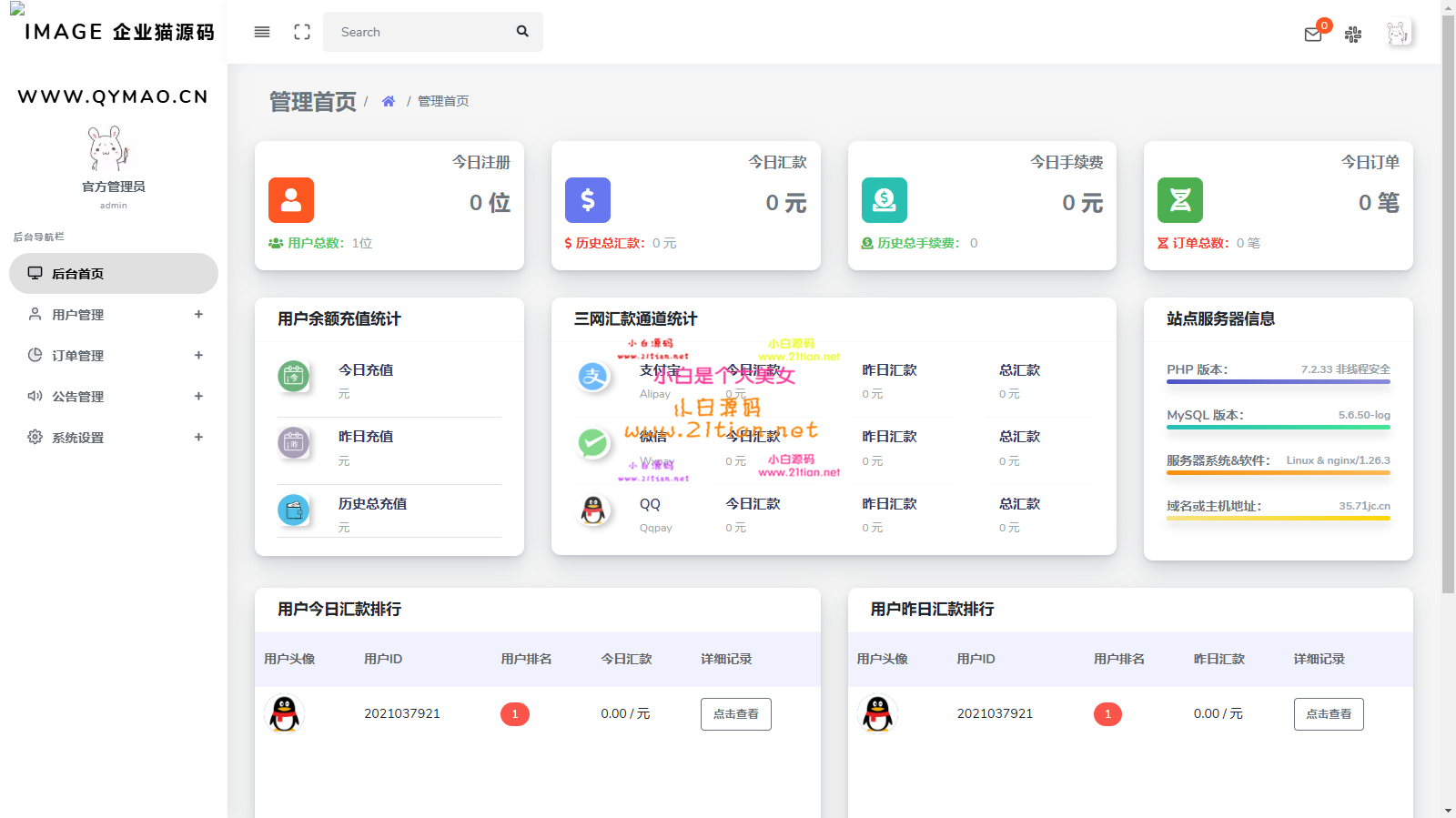Click the orange user registration icon
This screenshot has height=818, width=1456.
pyautogui.click(x=291, y=200)
